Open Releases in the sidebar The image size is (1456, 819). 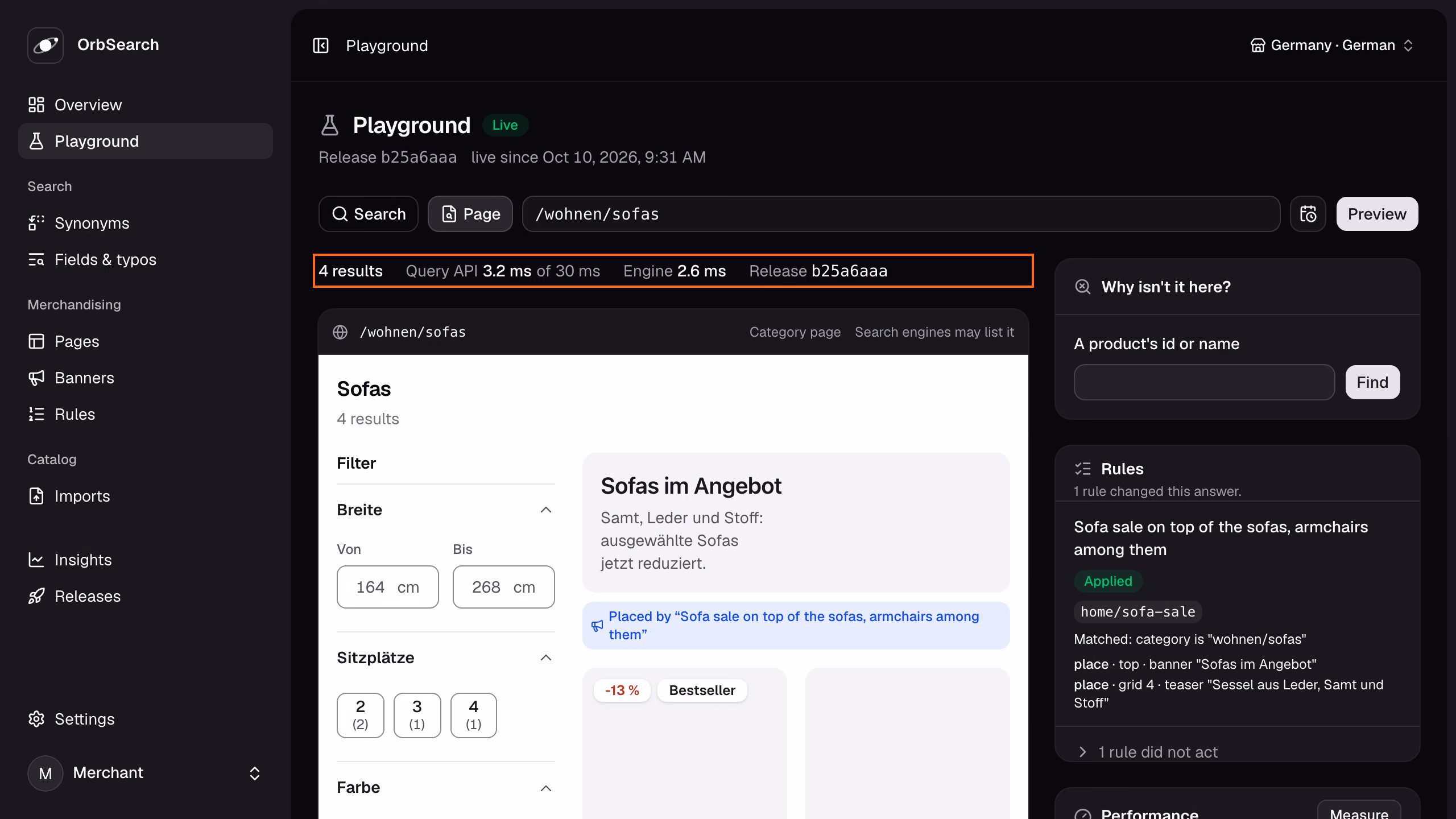[x=146, y=596]
